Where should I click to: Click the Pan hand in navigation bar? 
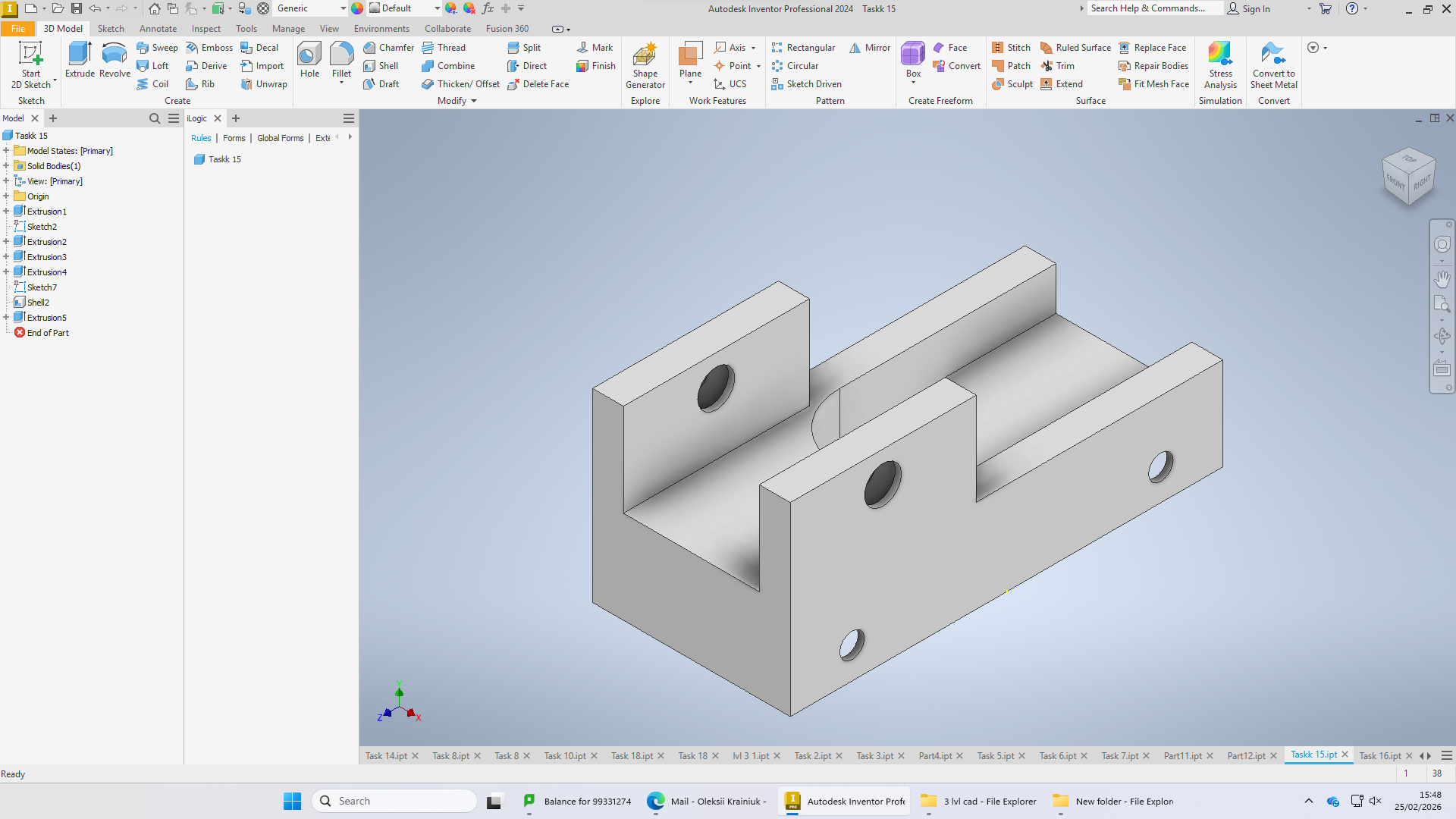[x=1442, y=278]
